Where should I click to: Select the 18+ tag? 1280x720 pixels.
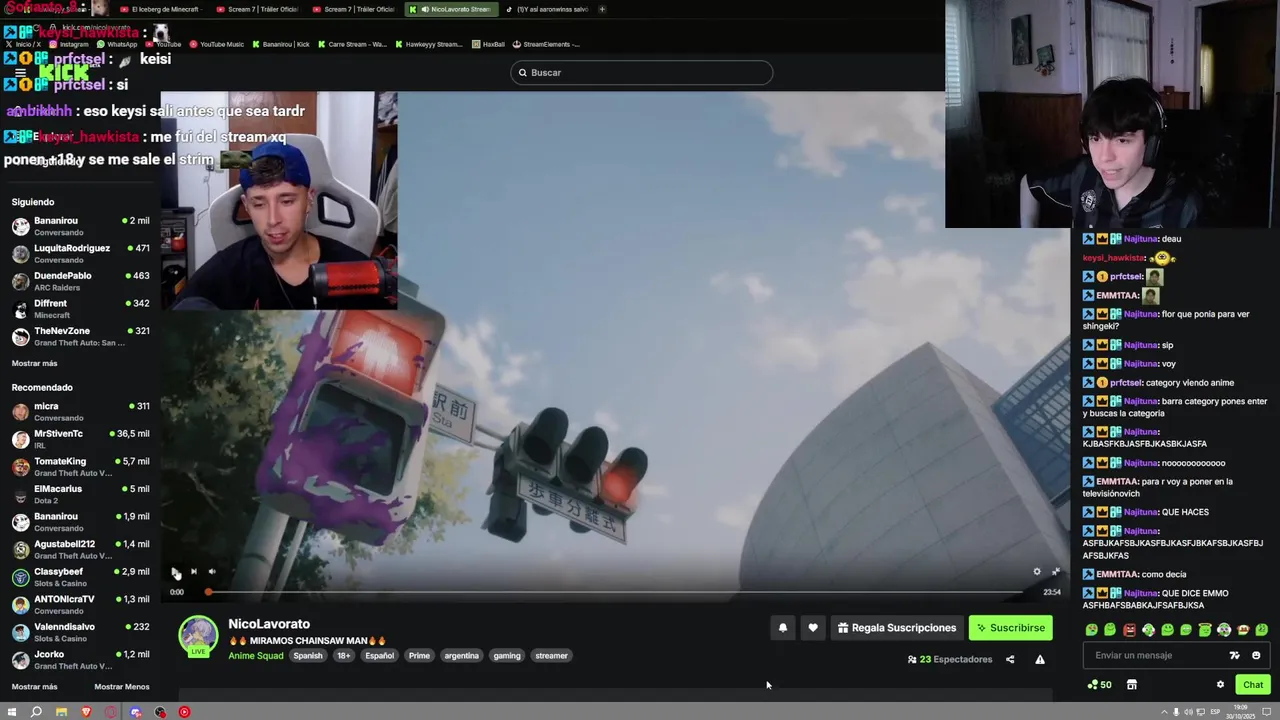pos(344,656)
